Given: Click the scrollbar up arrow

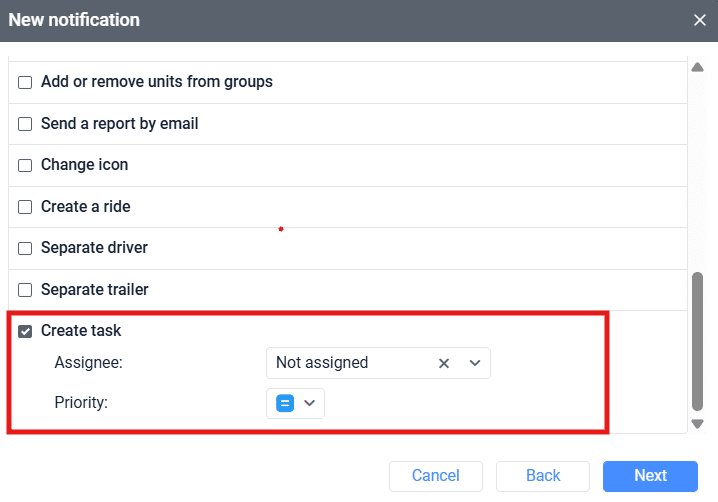Looking at the screenshot, I should (x=698, y=67).
